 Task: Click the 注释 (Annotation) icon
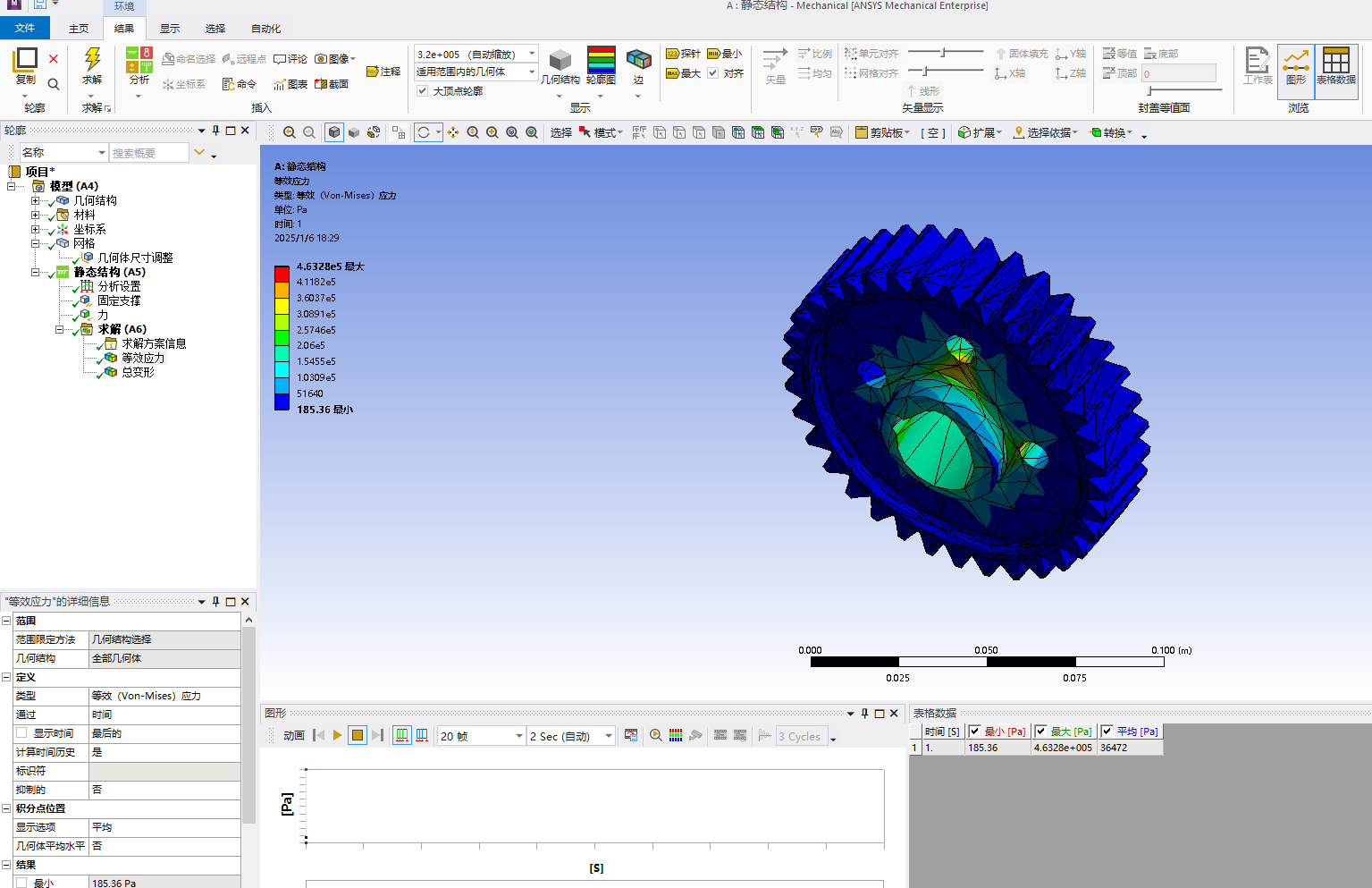tap(384, 72)
